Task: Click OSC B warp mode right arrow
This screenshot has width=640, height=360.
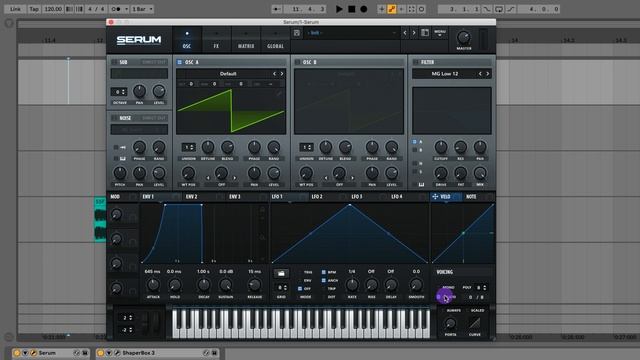Action: click(353, 178)
